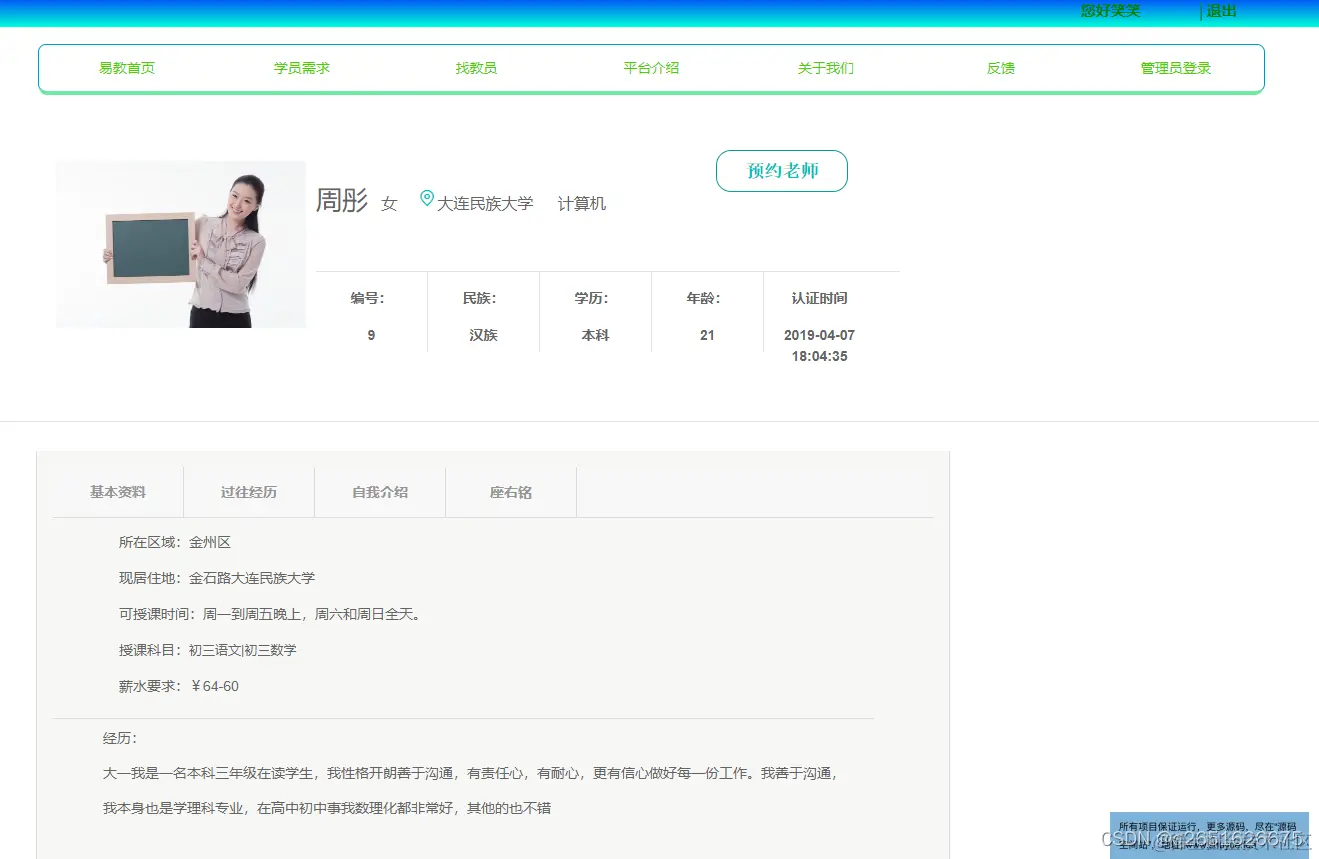Click the 2019-04-07 certification timestamp

pos(818,335)
